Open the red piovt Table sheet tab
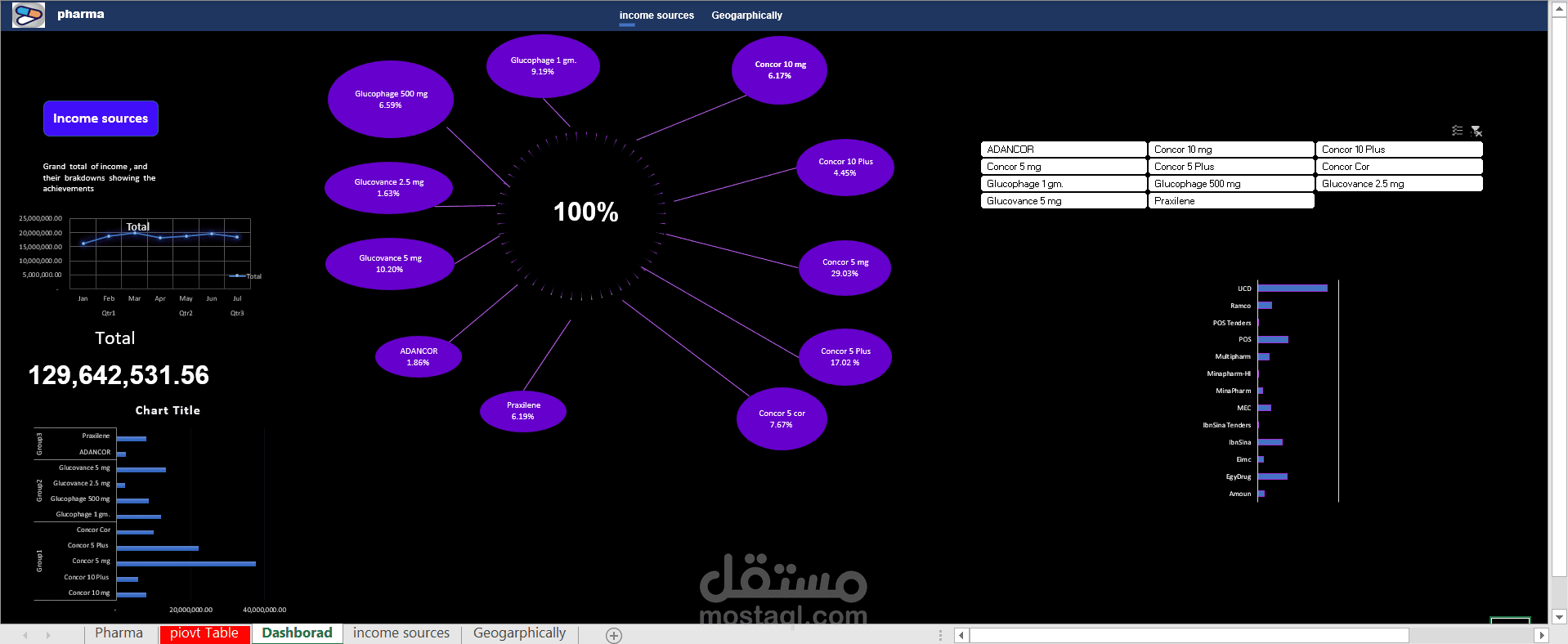 click(204, 633)
